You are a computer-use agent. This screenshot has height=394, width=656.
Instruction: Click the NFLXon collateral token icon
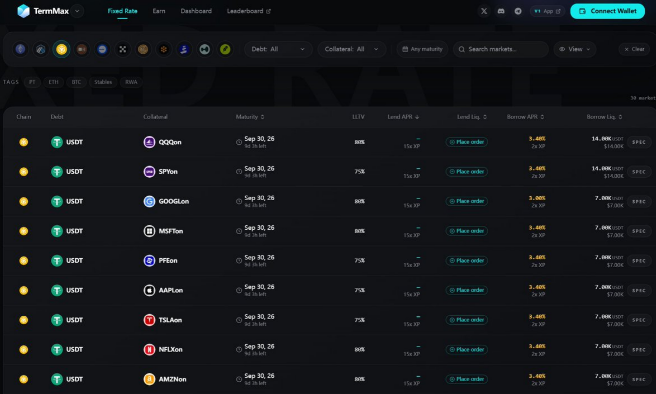[x=149, y=349]
